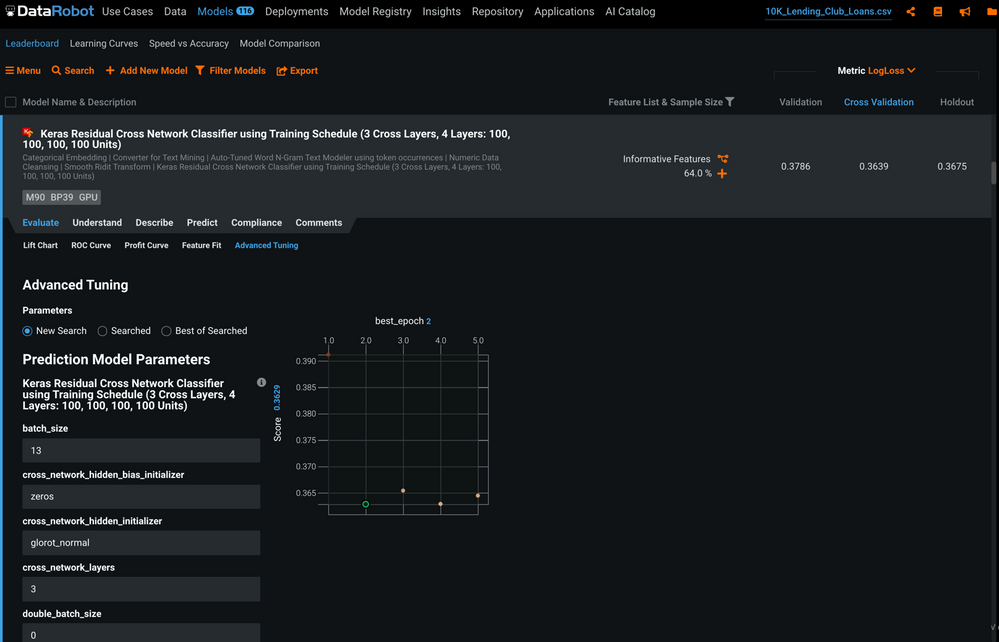
Task: Click the batch_size input field
Action: tap(141, 451)
